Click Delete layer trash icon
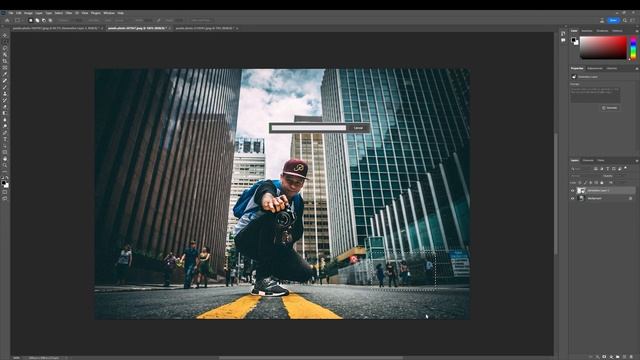640x360 pixels. coord(631,357)
